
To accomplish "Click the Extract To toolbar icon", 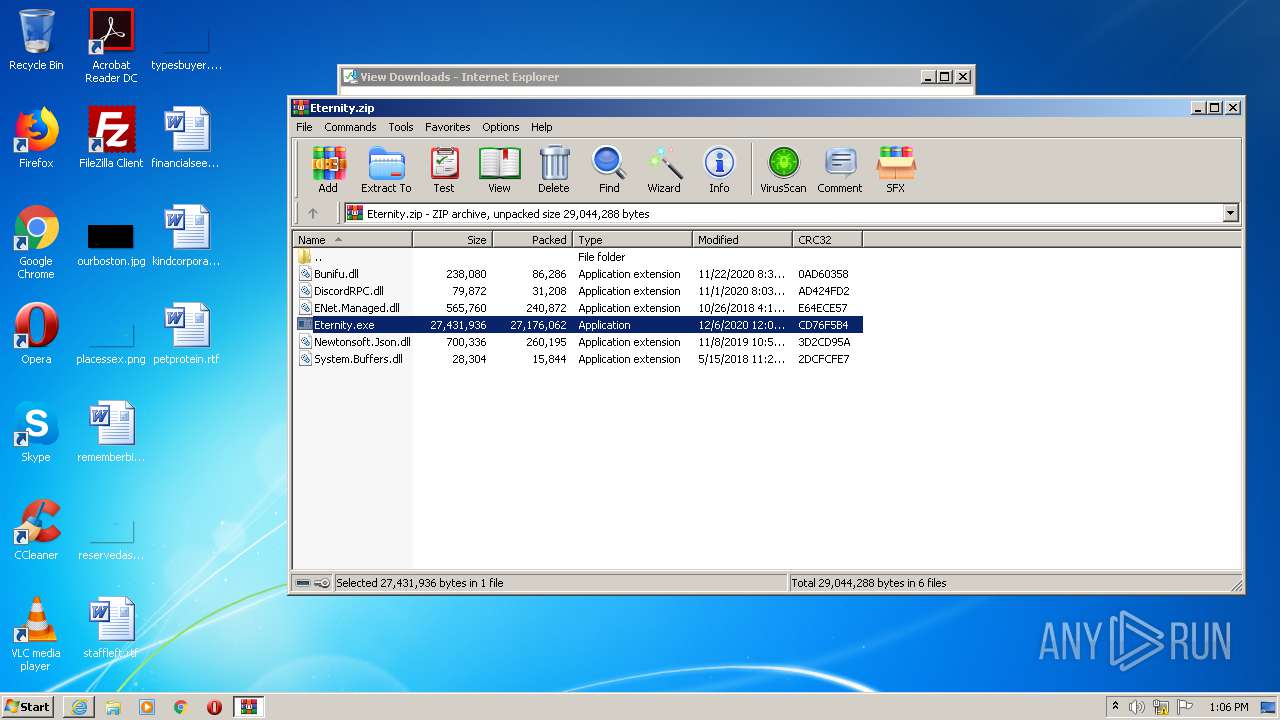I will (386, 169).
